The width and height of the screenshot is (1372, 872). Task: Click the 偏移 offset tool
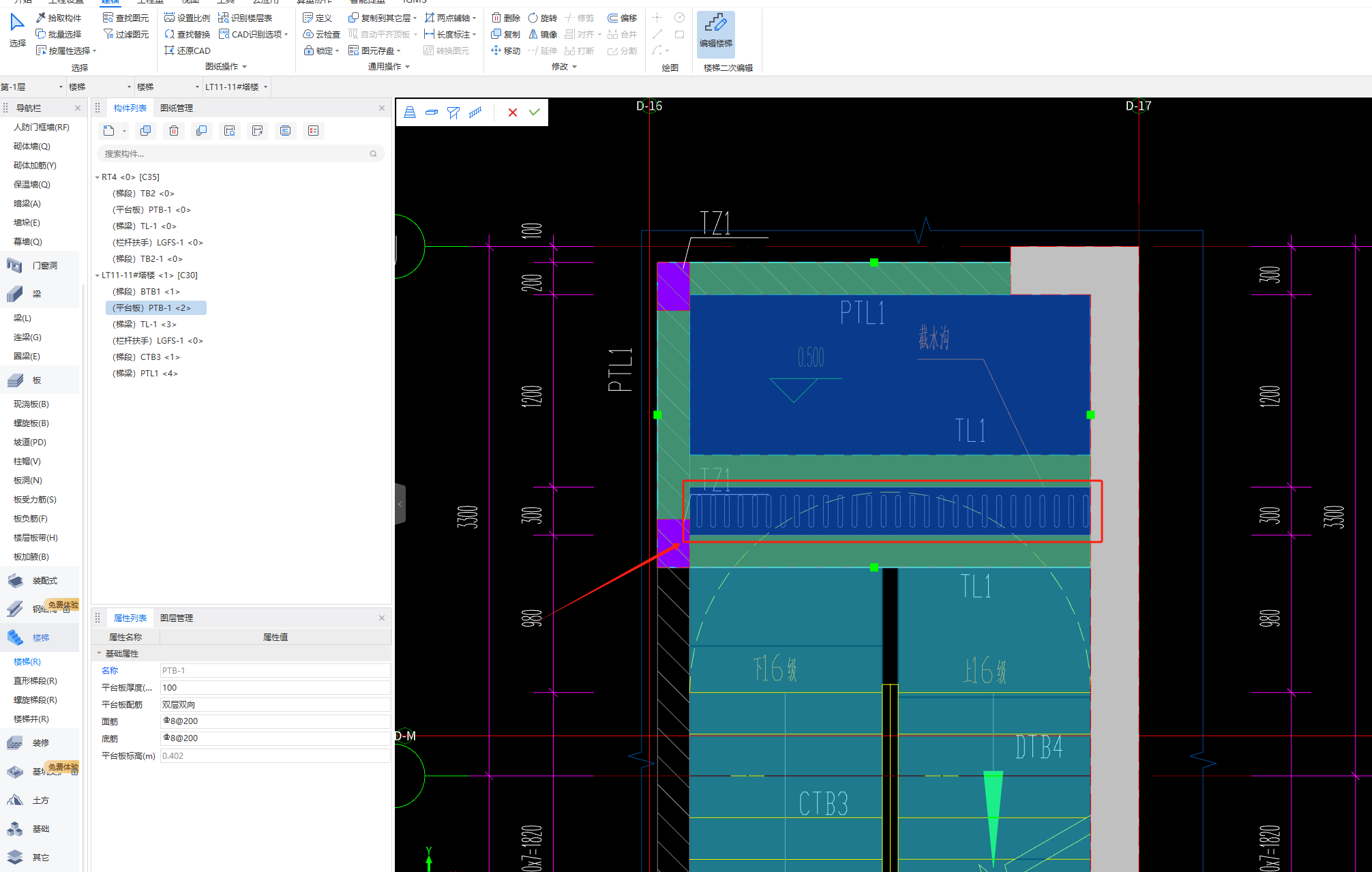click(622, 18)
